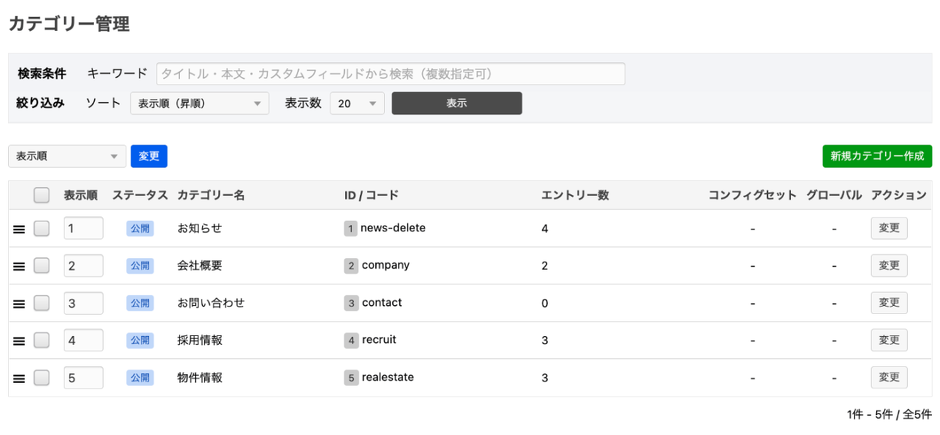The height and width of the screenshot is (435, 940).
Task: Click the keyword search input field
Action: point(390,74)
